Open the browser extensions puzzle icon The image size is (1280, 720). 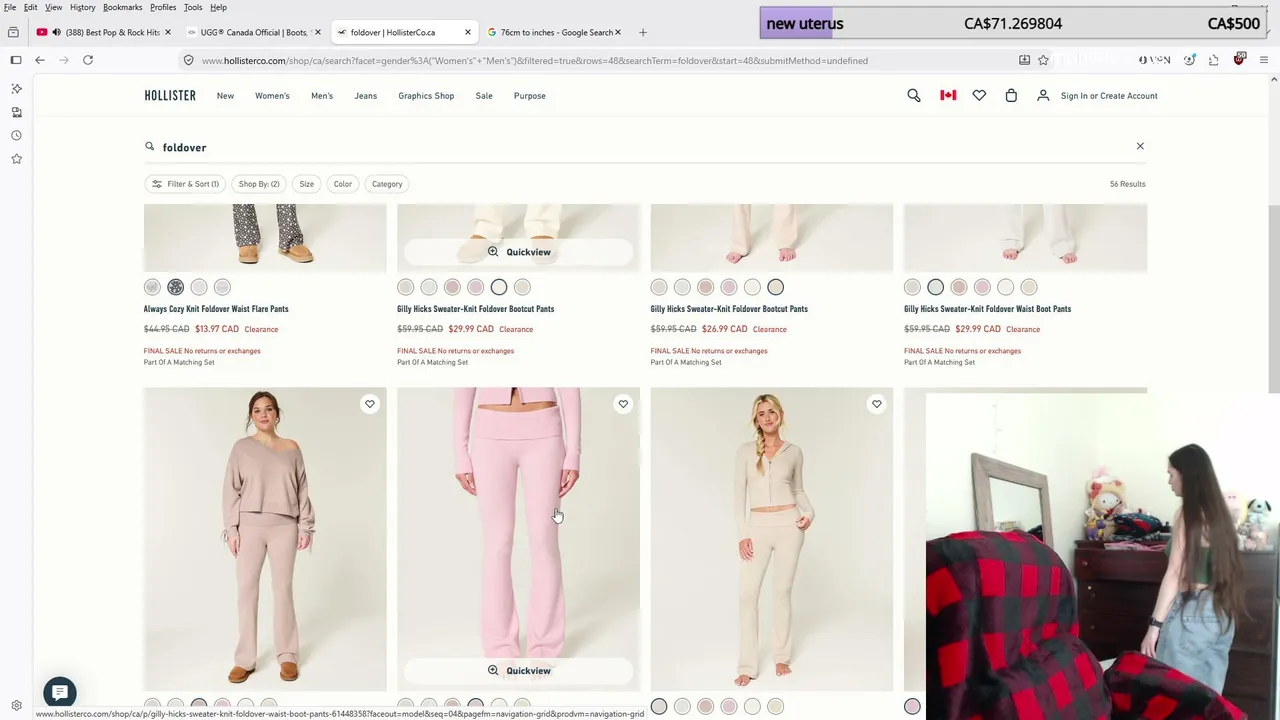1214,60
